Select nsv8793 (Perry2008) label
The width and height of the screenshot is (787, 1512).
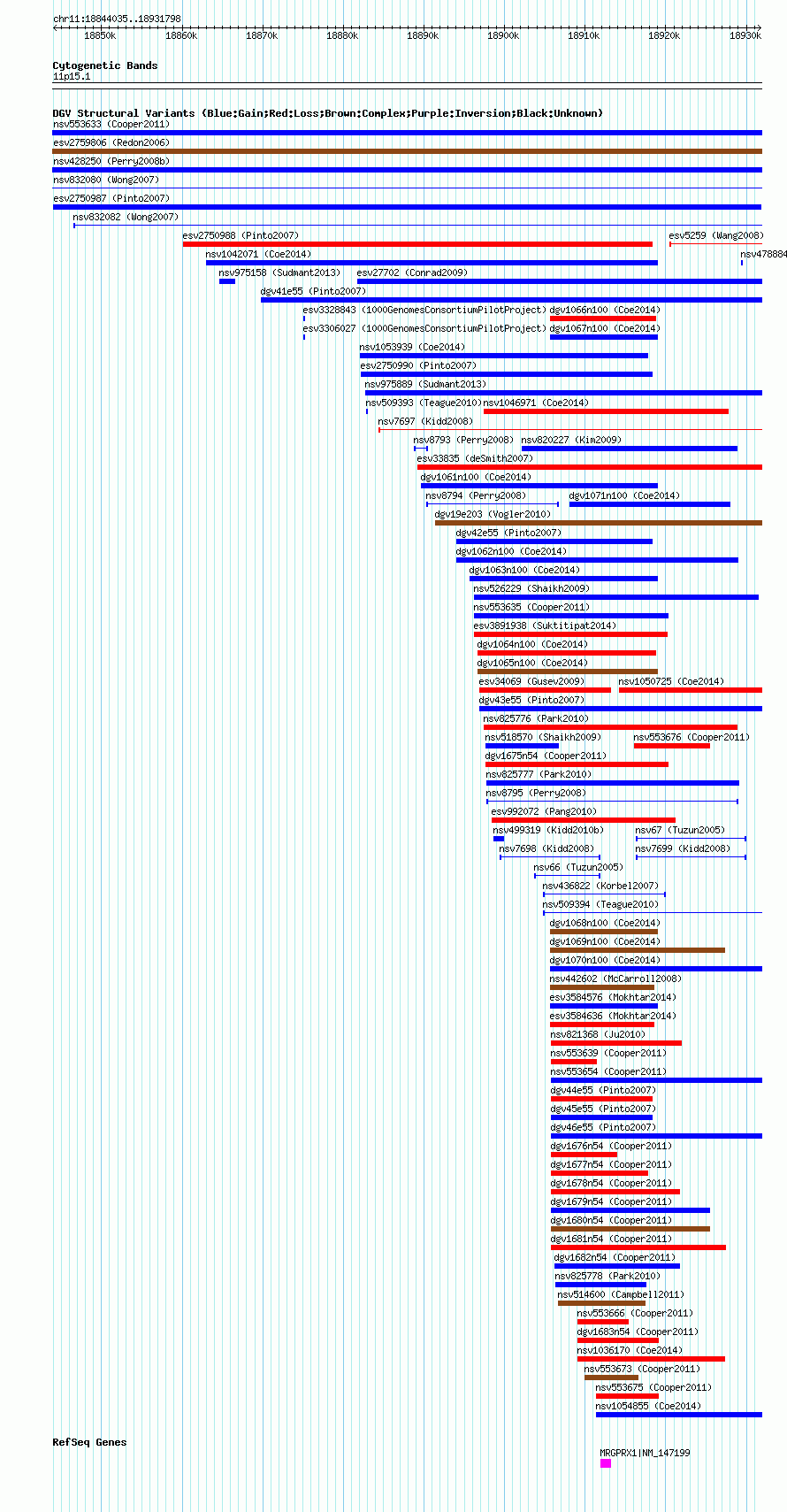[463, 440]
